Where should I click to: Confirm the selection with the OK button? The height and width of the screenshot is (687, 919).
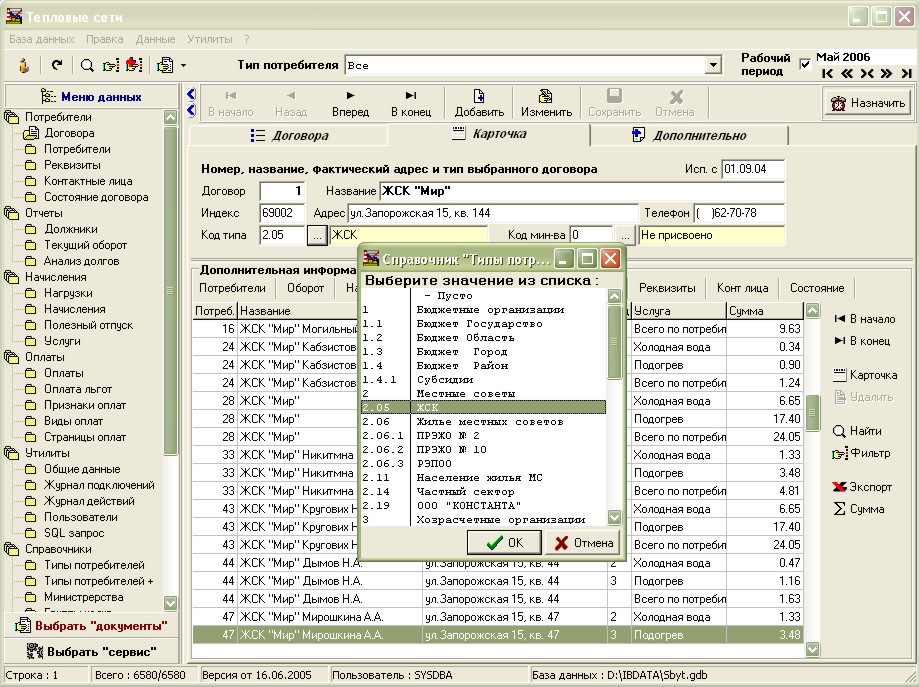pyautogui.click(x=504, y=542)
